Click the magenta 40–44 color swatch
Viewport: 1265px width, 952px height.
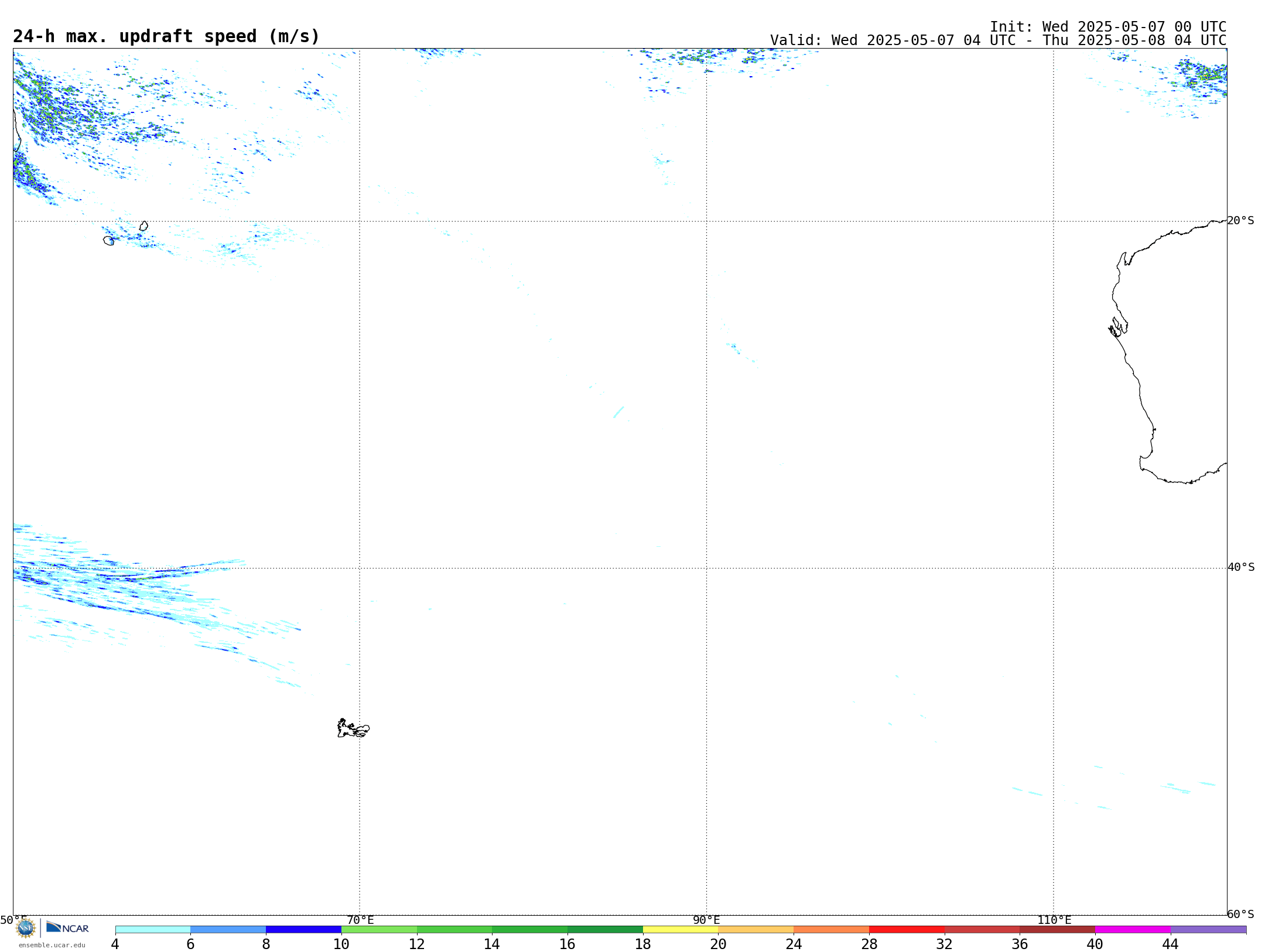(1133, 929)
